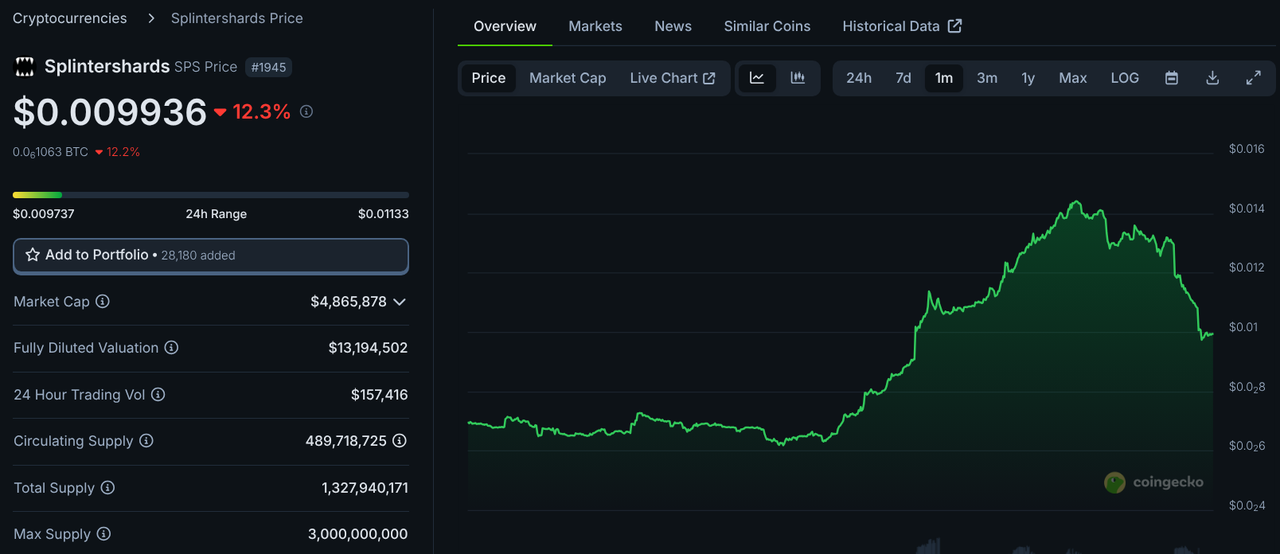Viewport: 1280px width, 554px height.
Task: Click the price chart peak near $0.014
Action: (x=1076, y=203)
